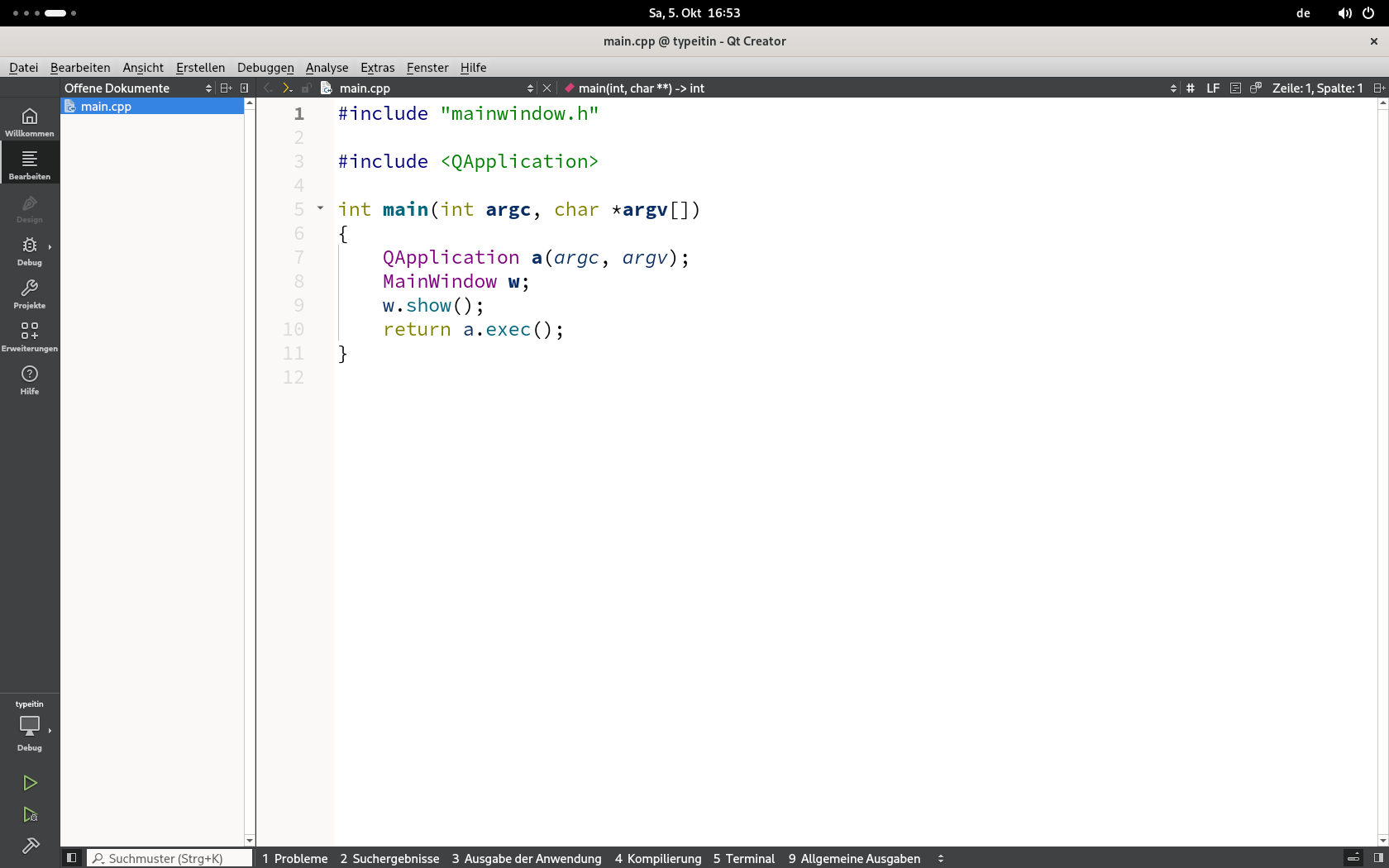The height and width of the screenshot is (868, 1389).
Task: Click the file writable lock icon
Action: [x=306, y=88]
